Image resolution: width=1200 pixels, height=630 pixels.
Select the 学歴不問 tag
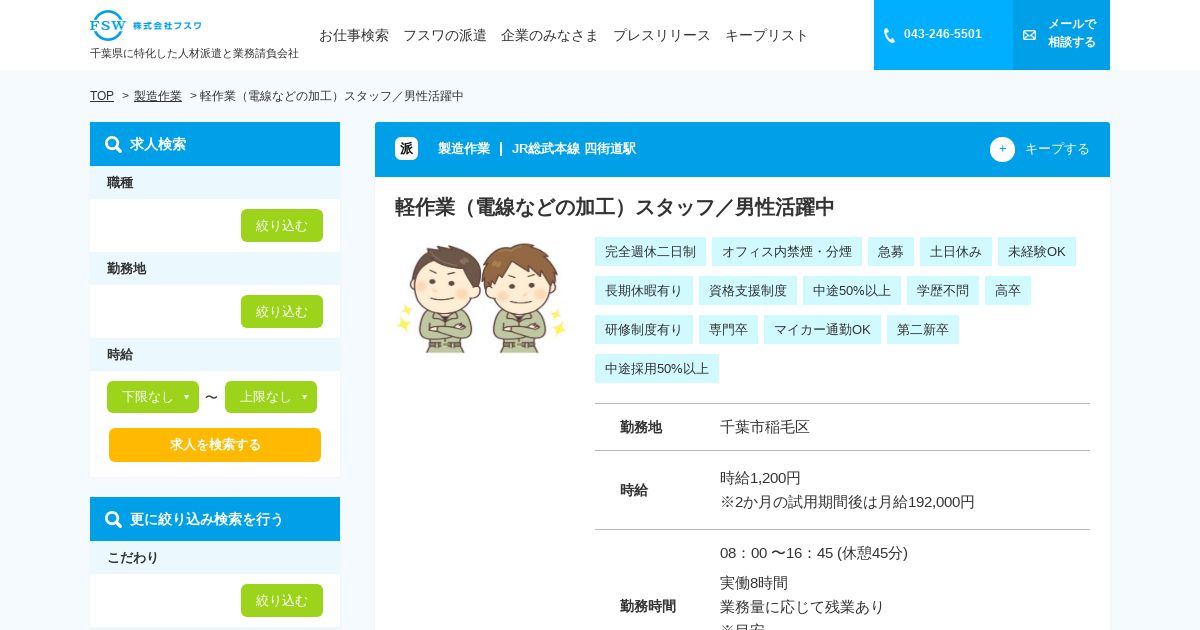943,291
